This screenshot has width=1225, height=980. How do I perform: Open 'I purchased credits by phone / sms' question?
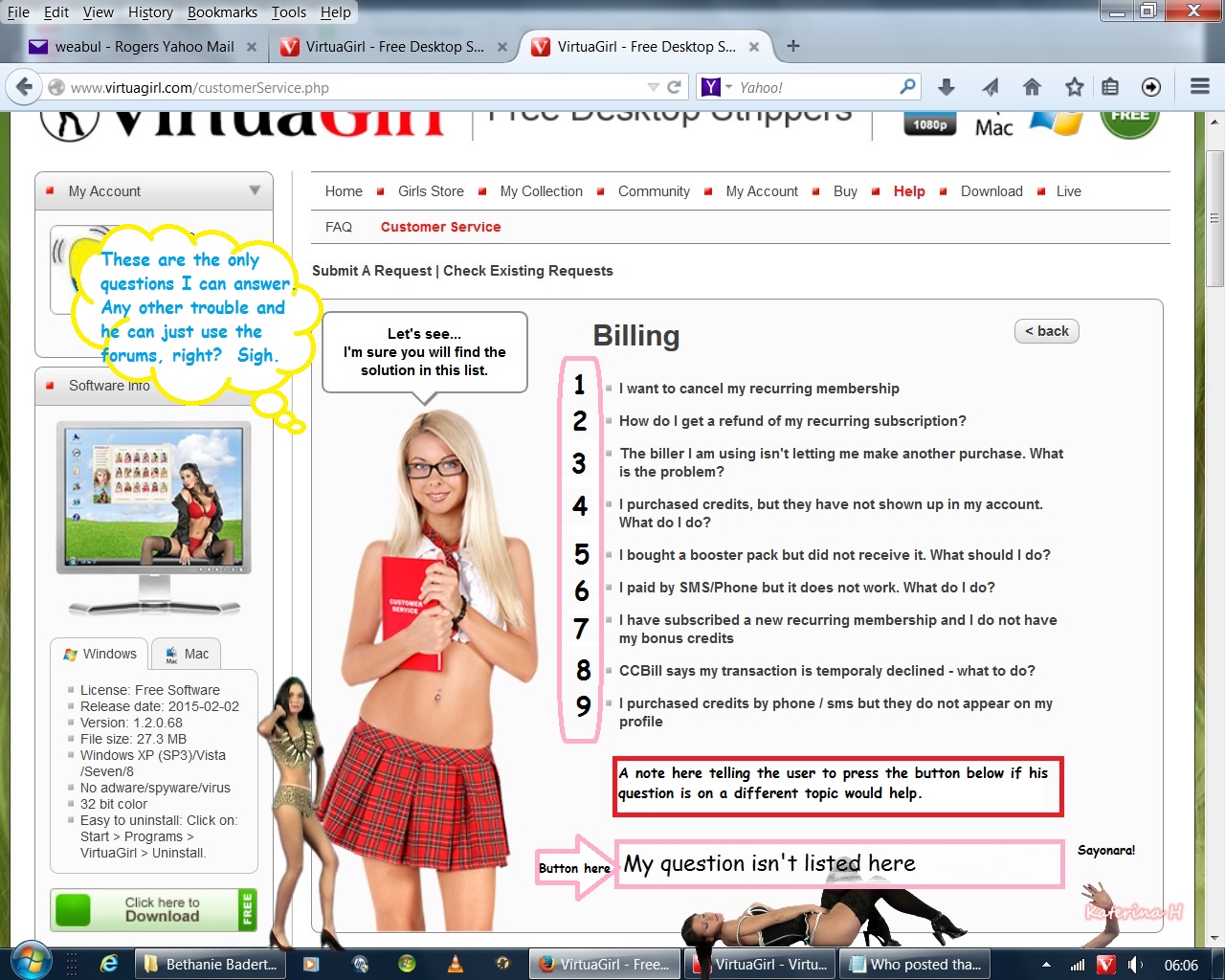click(x=835, y=712)
